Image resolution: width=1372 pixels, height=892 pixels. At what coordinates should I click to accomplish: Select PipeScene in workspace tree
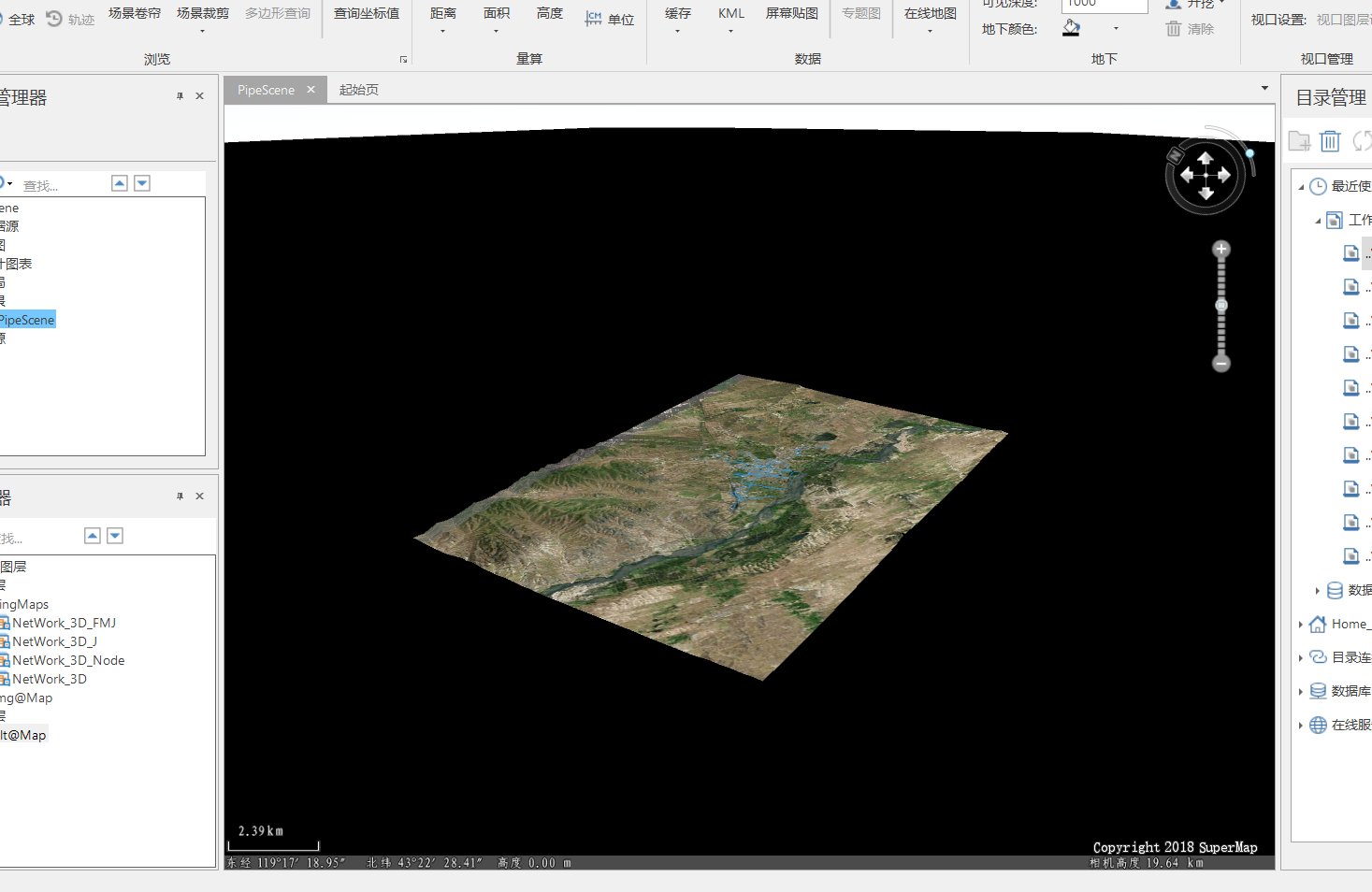point(27,320)
